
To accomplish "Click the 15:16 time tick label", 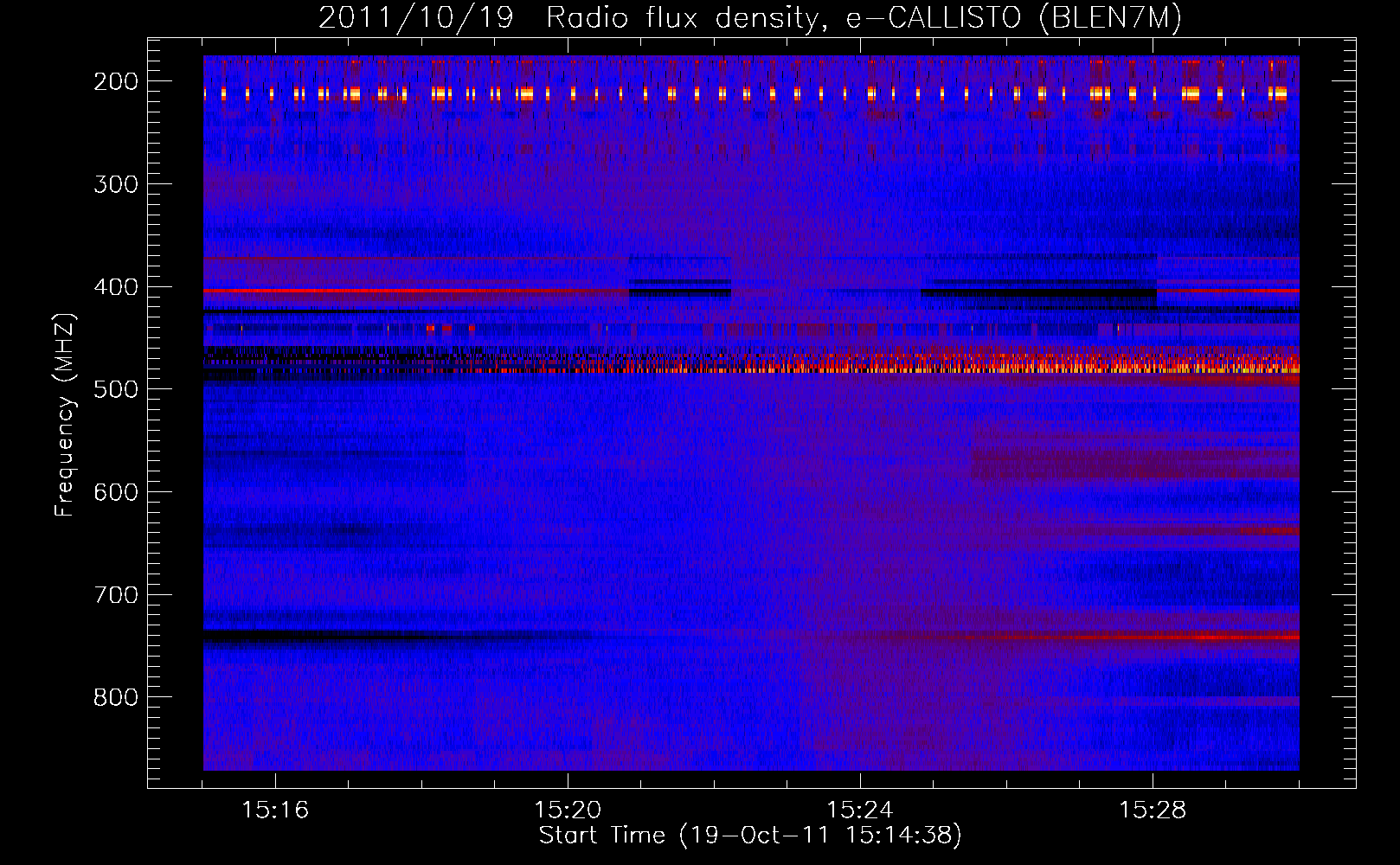I will click(275, 810).
